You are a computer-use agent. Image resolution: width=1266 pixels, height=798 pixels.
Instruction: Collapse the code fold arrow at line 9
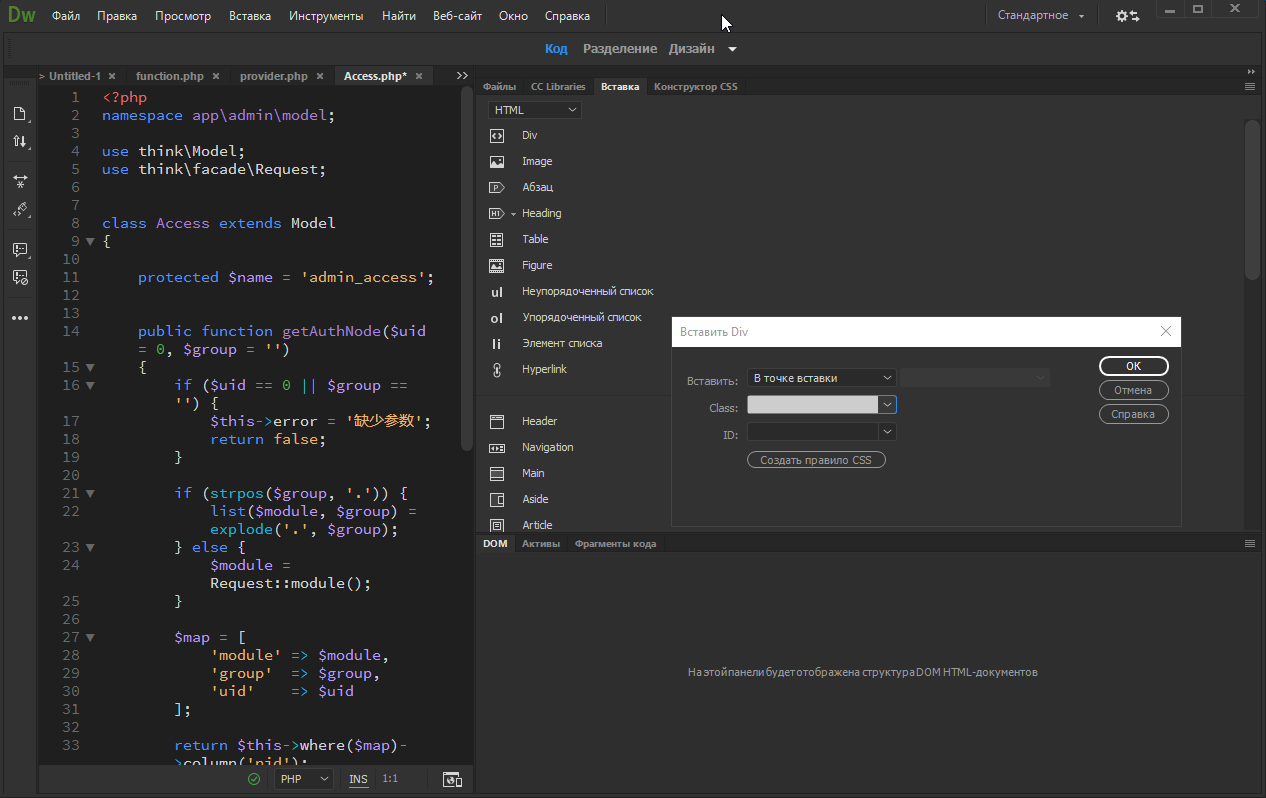tap(90, 241)
